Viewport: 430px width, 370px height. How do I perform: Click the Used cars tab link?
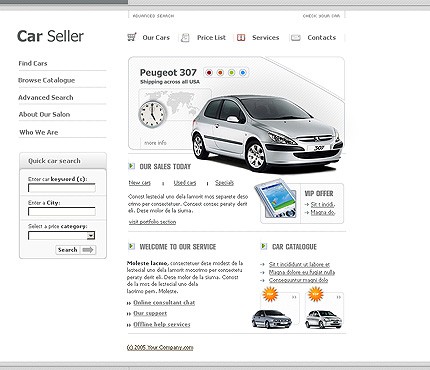point(185,183)
